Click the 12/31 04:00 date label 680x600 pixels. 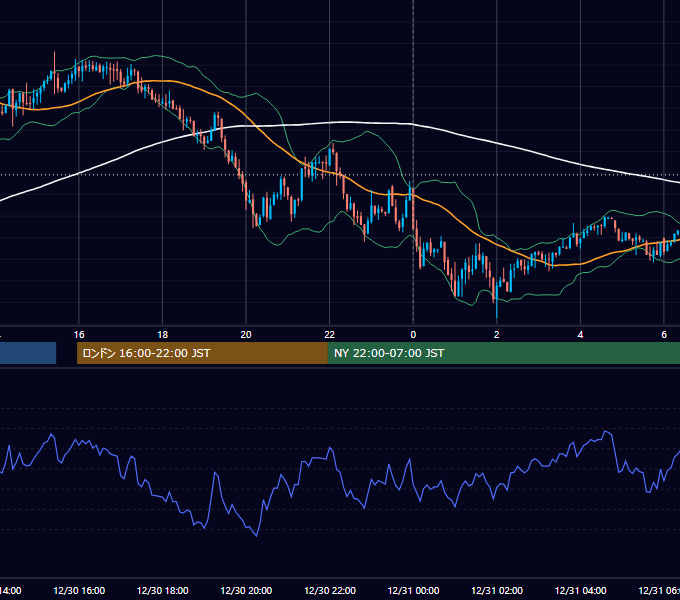(580, 591)
